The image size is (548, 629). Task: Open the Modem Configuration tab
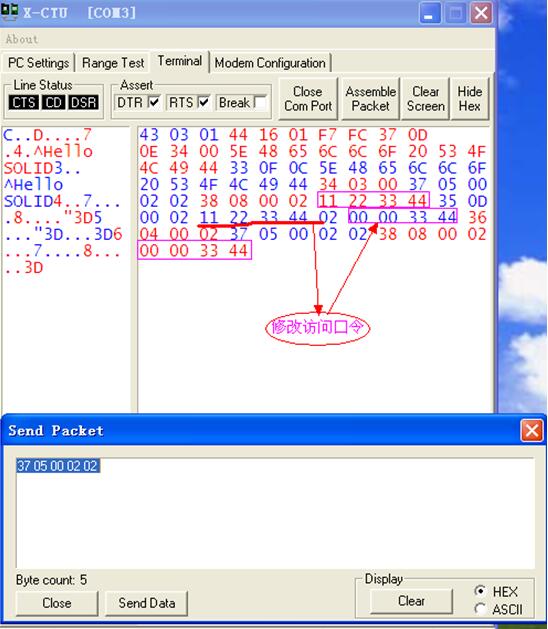tap(270, 63)
